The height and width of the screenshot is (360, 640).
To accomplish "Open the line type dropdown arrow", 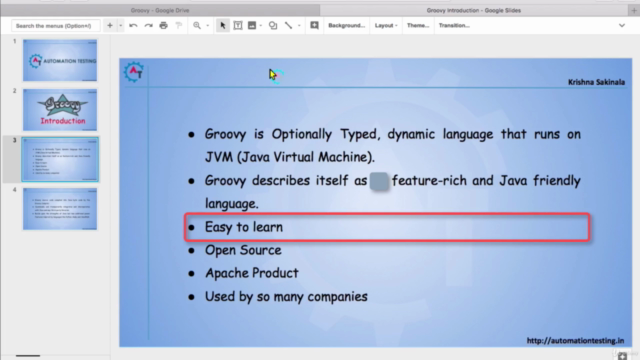I will pos(299,25).
